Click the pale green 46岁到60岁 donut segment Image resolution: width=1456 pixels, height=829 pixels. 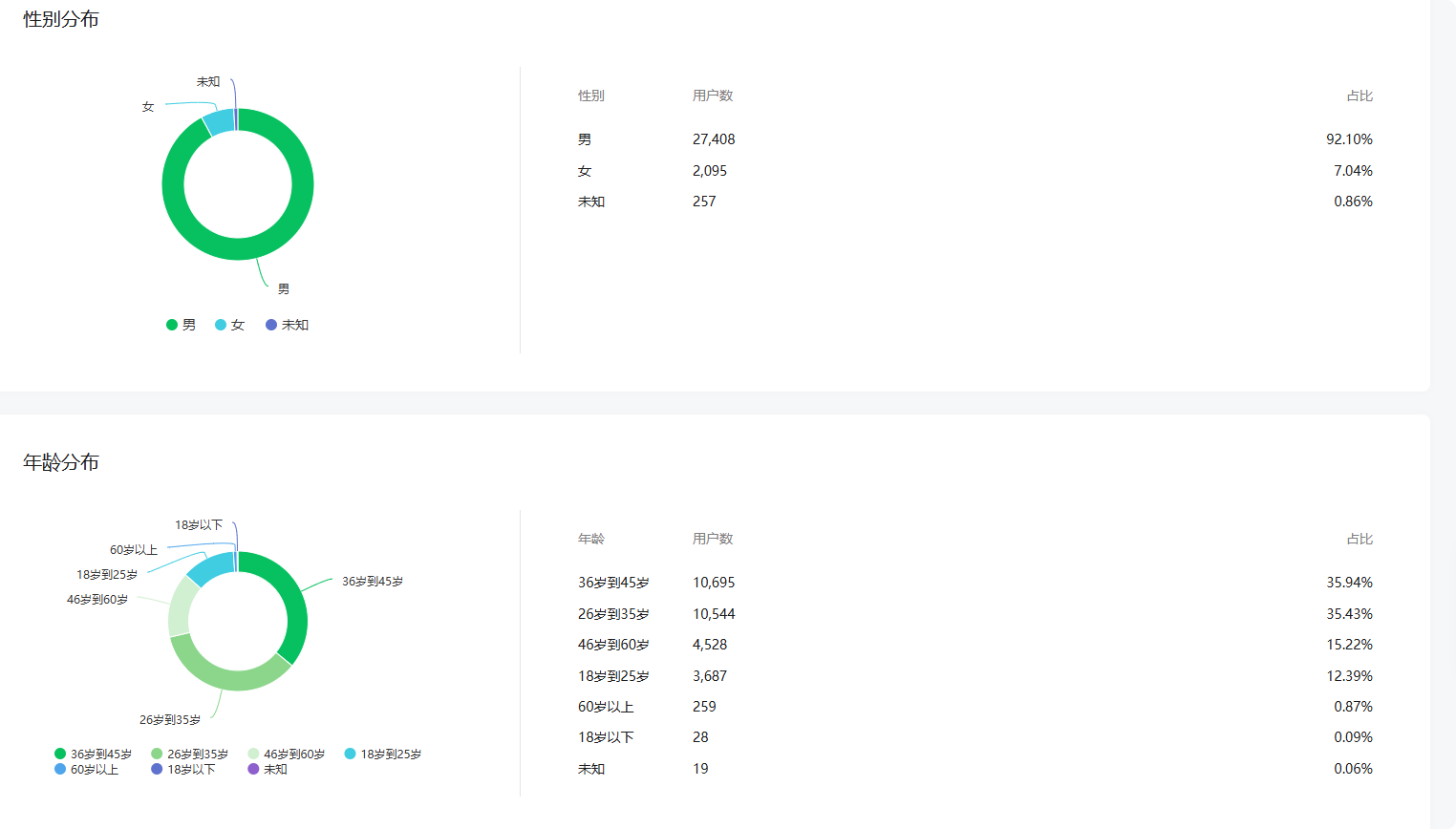tap(181, 605)
